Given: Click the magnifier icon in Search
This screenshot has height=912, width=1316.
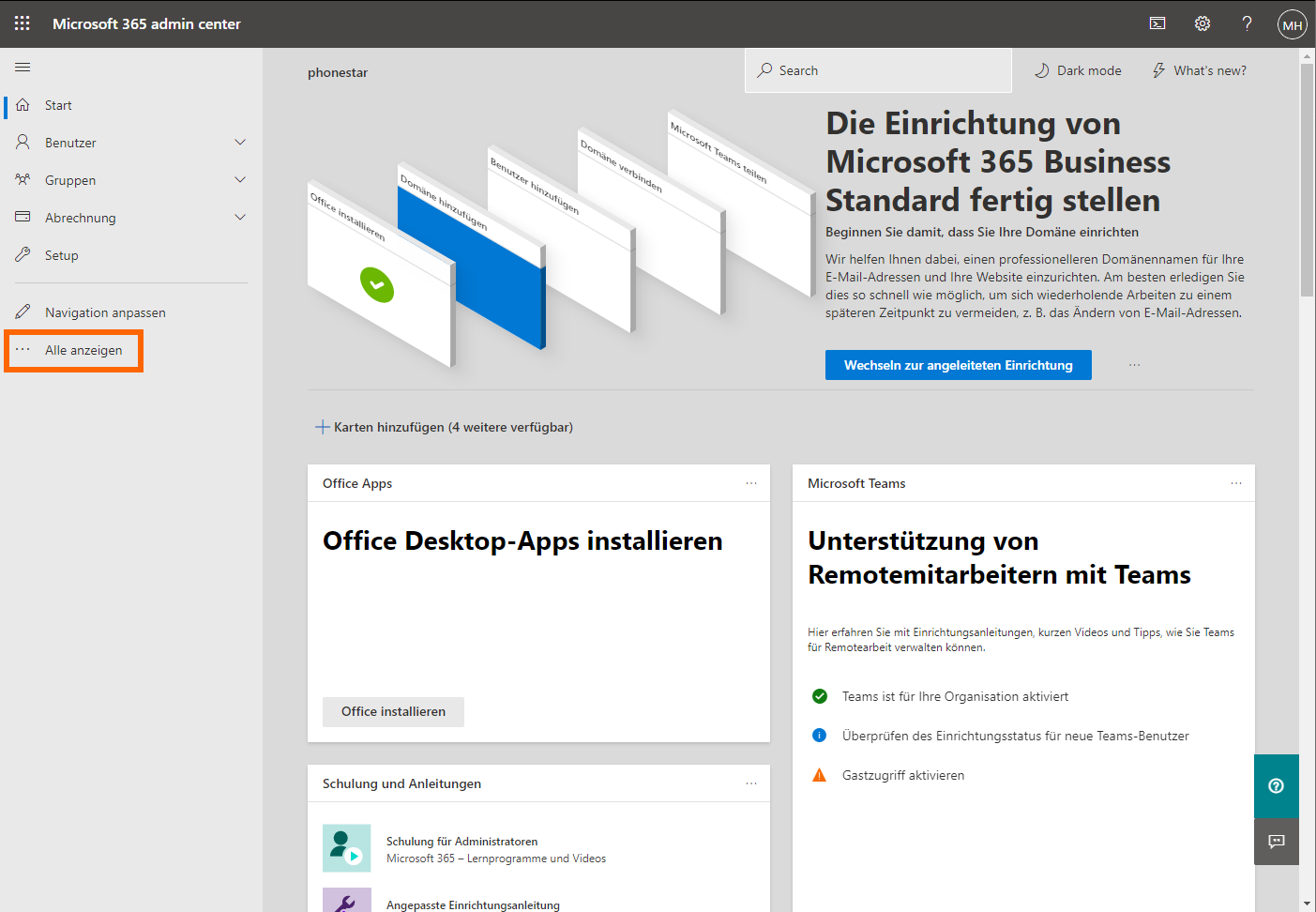Looking at the screenshot, I should (x=765, y=70).
